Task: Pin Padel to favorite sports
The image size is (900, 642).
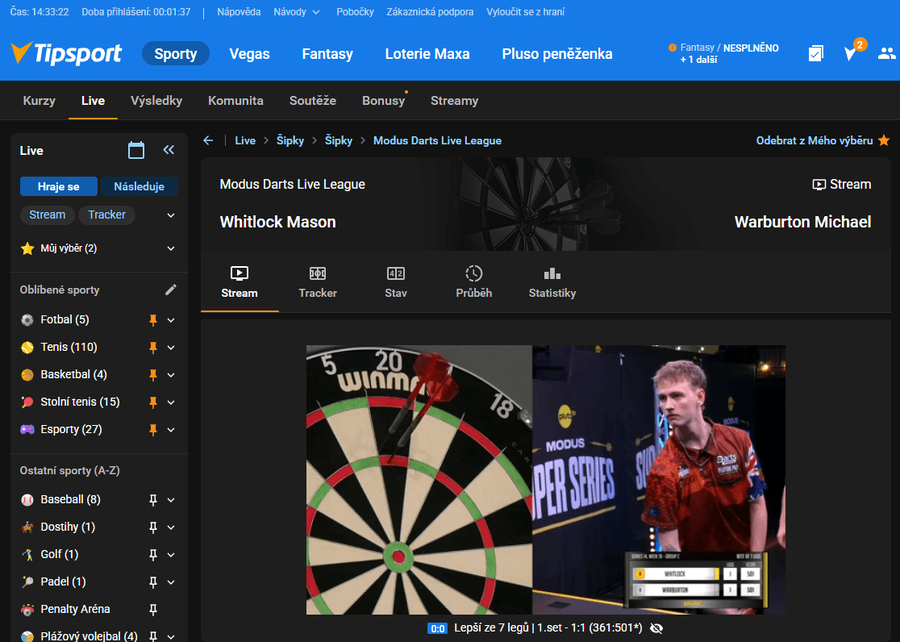Action: tap(153, 582)
